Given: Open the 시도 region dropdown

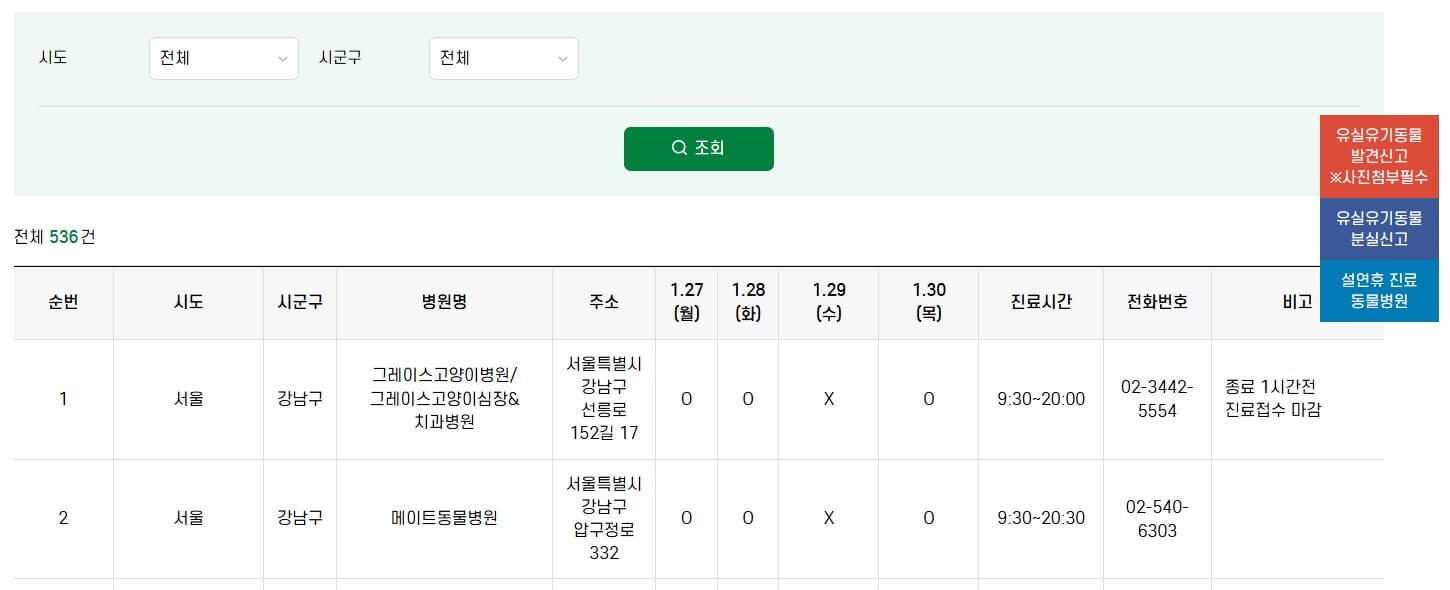Looking at the screenshot, I should tap(223, 58).
